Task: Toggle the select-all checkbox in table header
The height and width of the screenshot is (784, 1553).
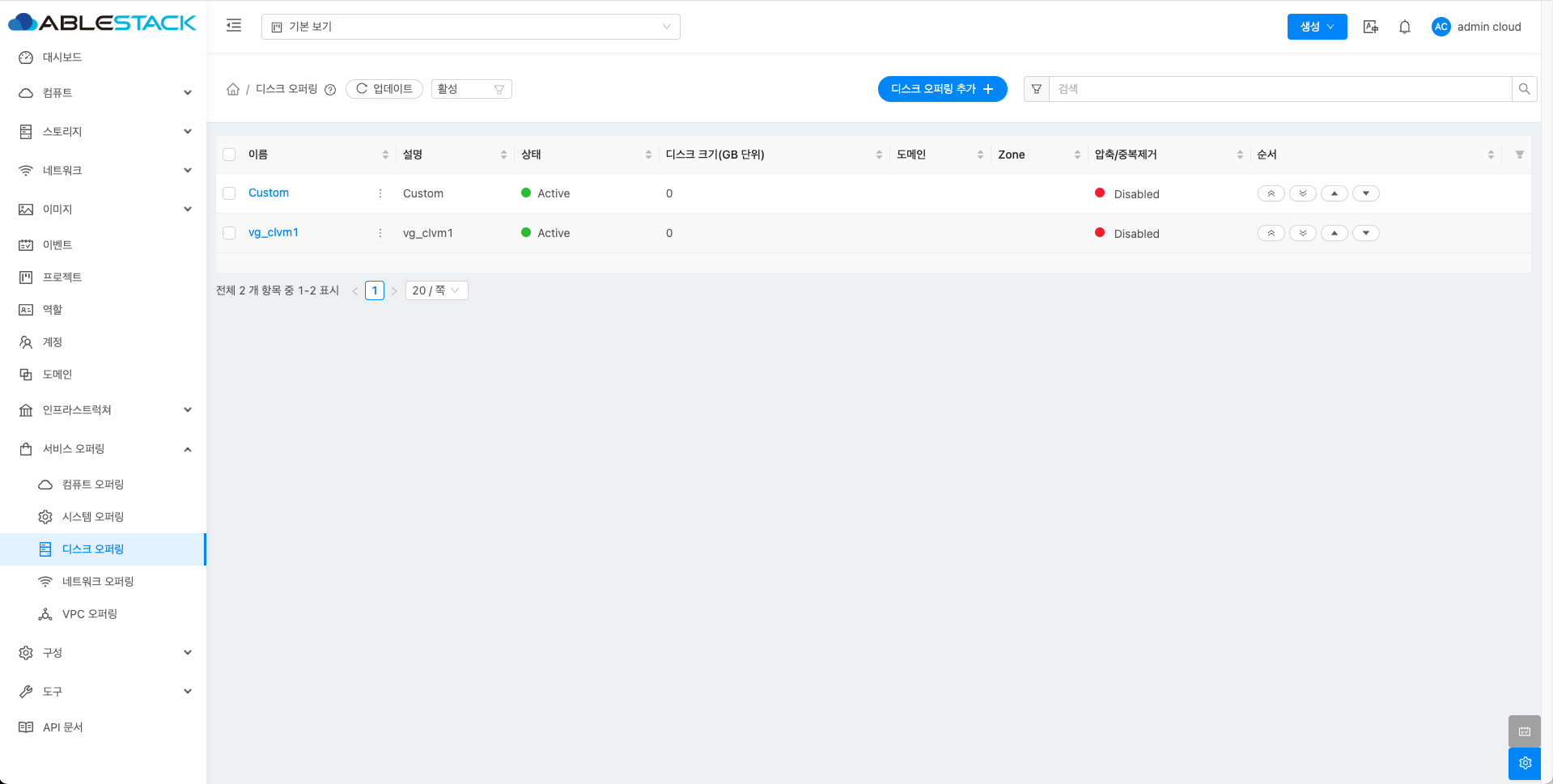Action: pos(229,155)
